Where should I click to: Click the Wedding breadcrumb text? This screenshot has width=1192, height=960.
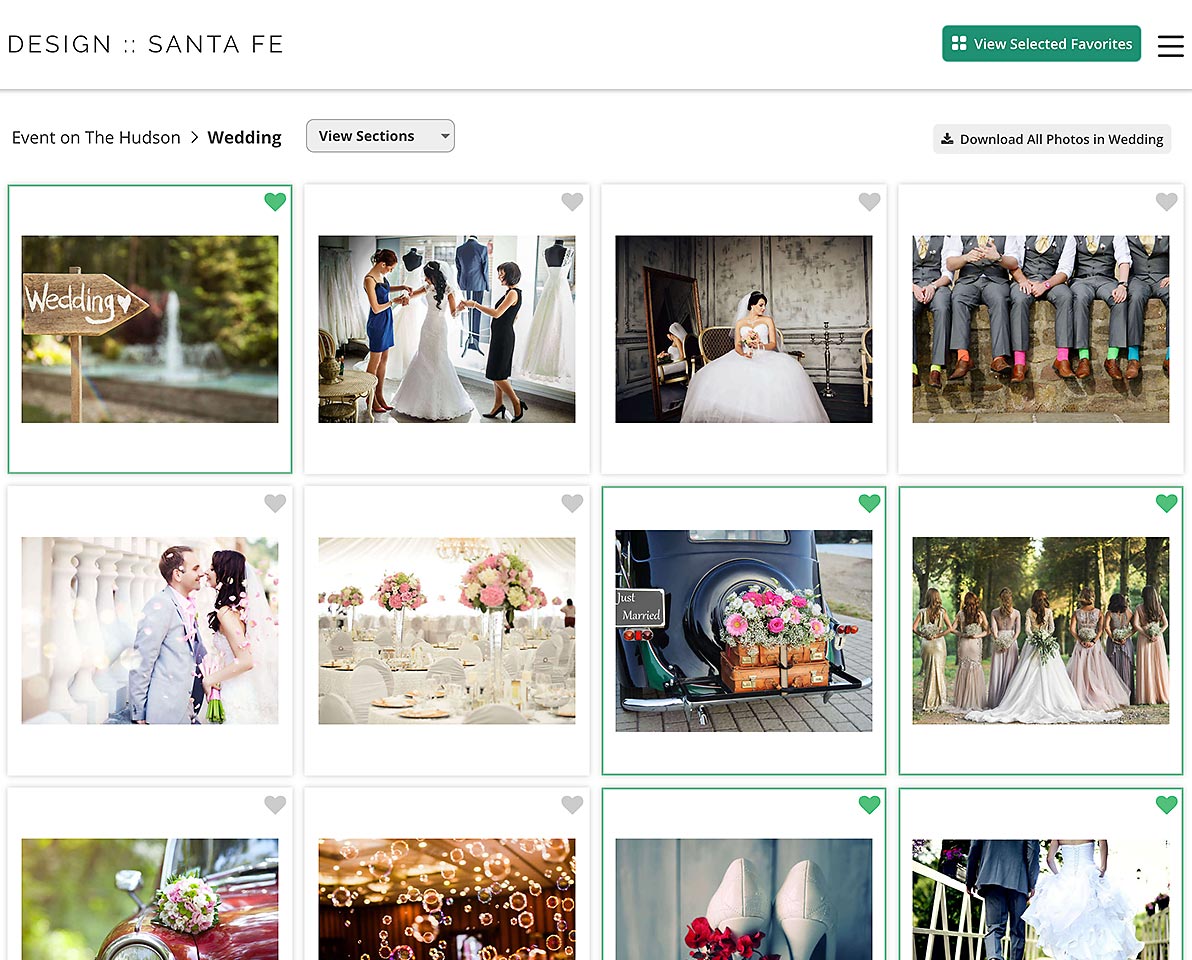pyautogui.click(x=244, y=138)
